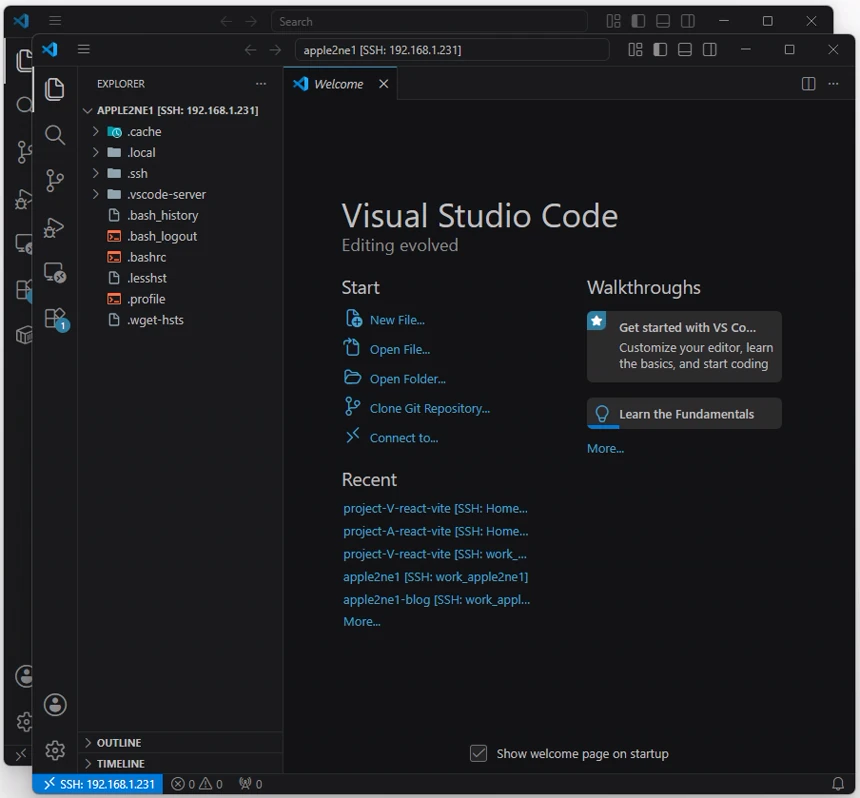This screenshot has width=860, height=798.
Task: Open Run and Debug view
Action: (x=54, y=227)
